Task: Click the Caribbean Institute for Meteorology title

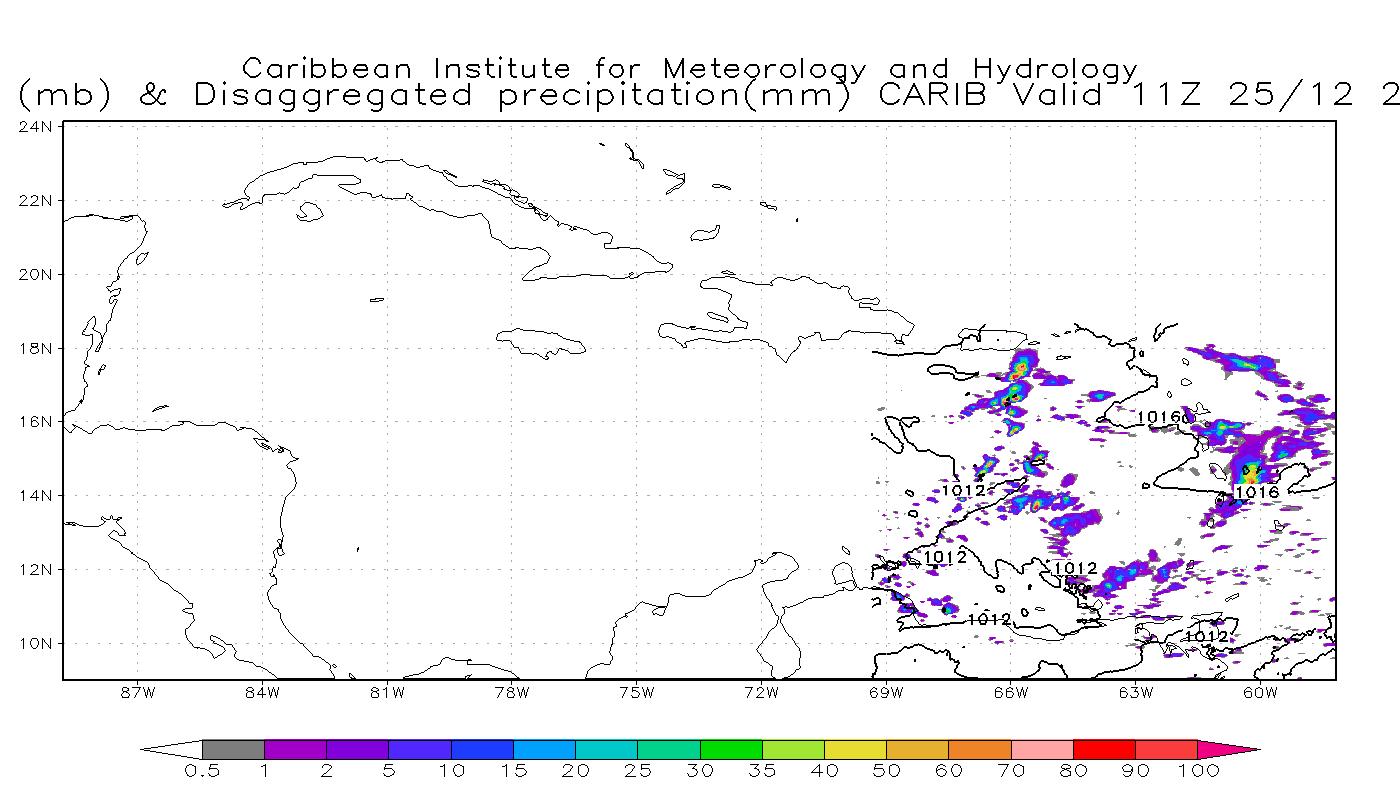Action: 690,69
